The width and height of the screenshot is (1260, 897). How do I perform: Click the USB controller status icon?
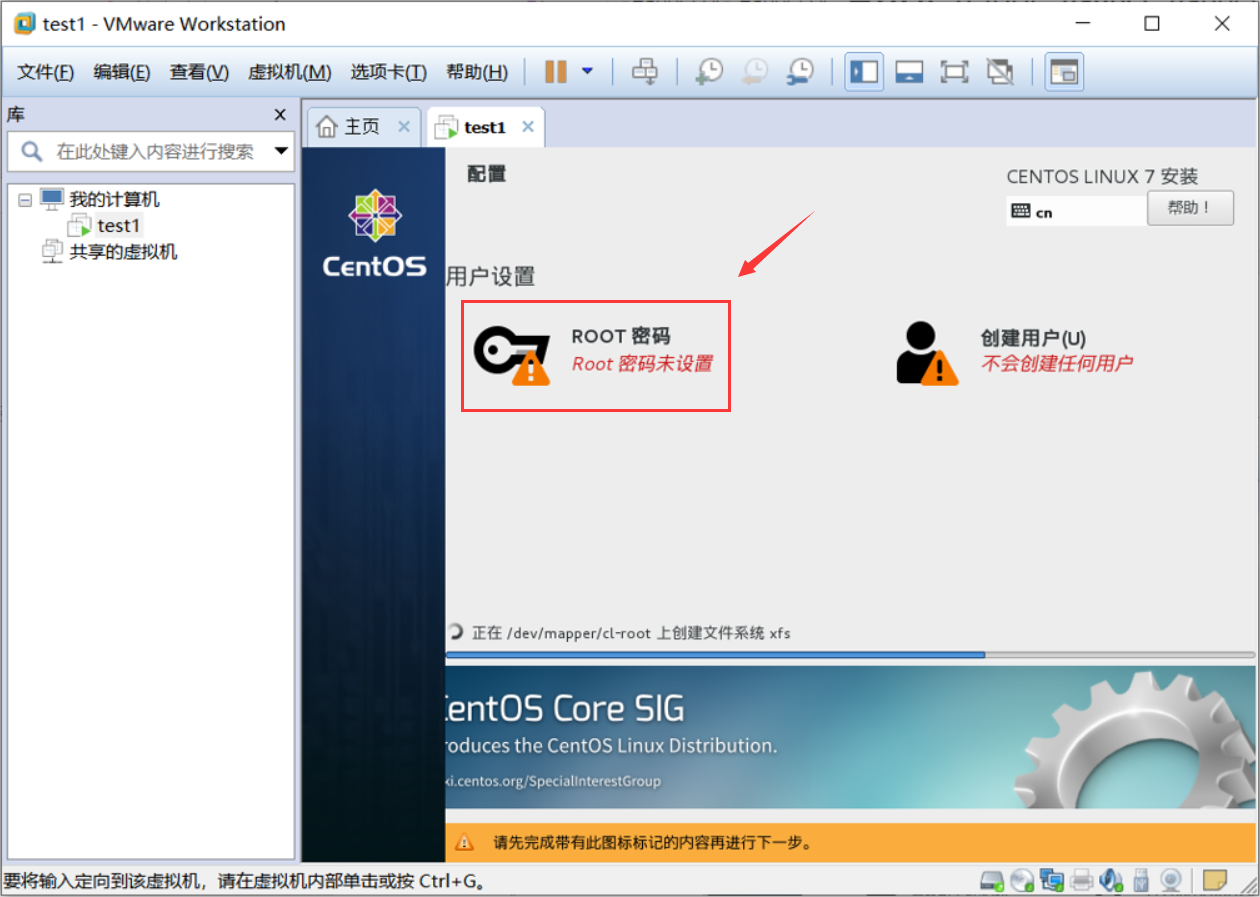[1141, 880]
